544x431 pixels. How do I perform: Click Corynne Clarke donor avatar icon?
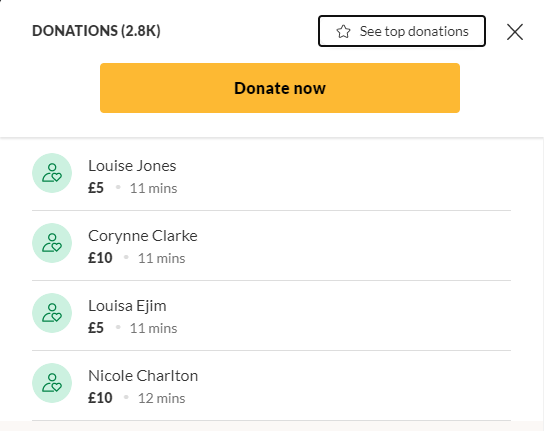52,243
